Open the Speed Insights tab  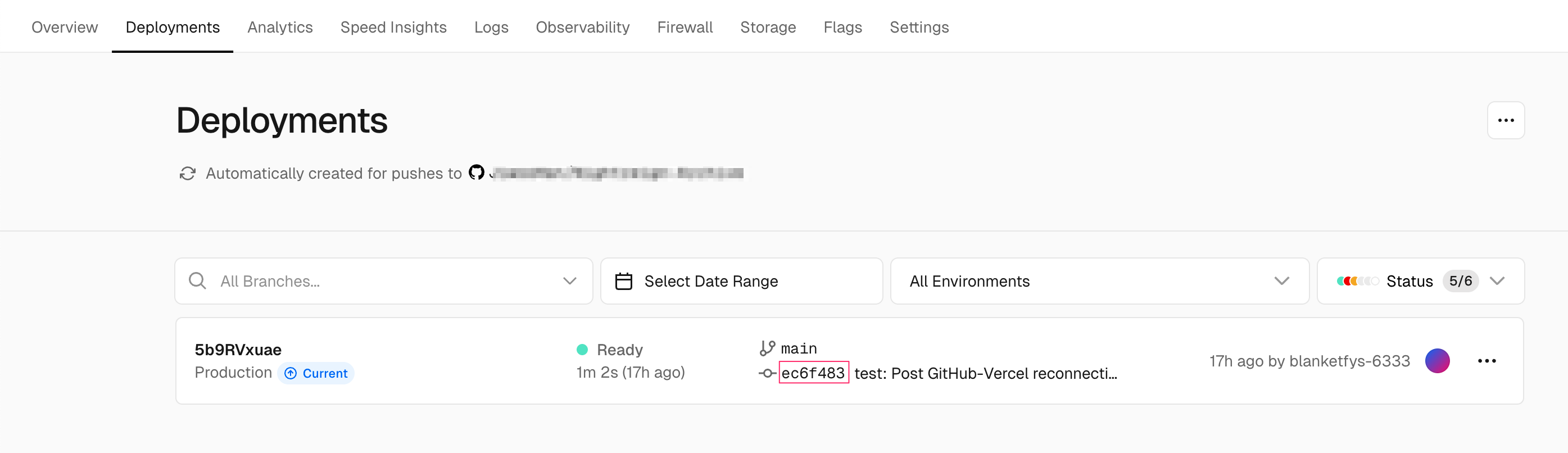coord(393,28)
